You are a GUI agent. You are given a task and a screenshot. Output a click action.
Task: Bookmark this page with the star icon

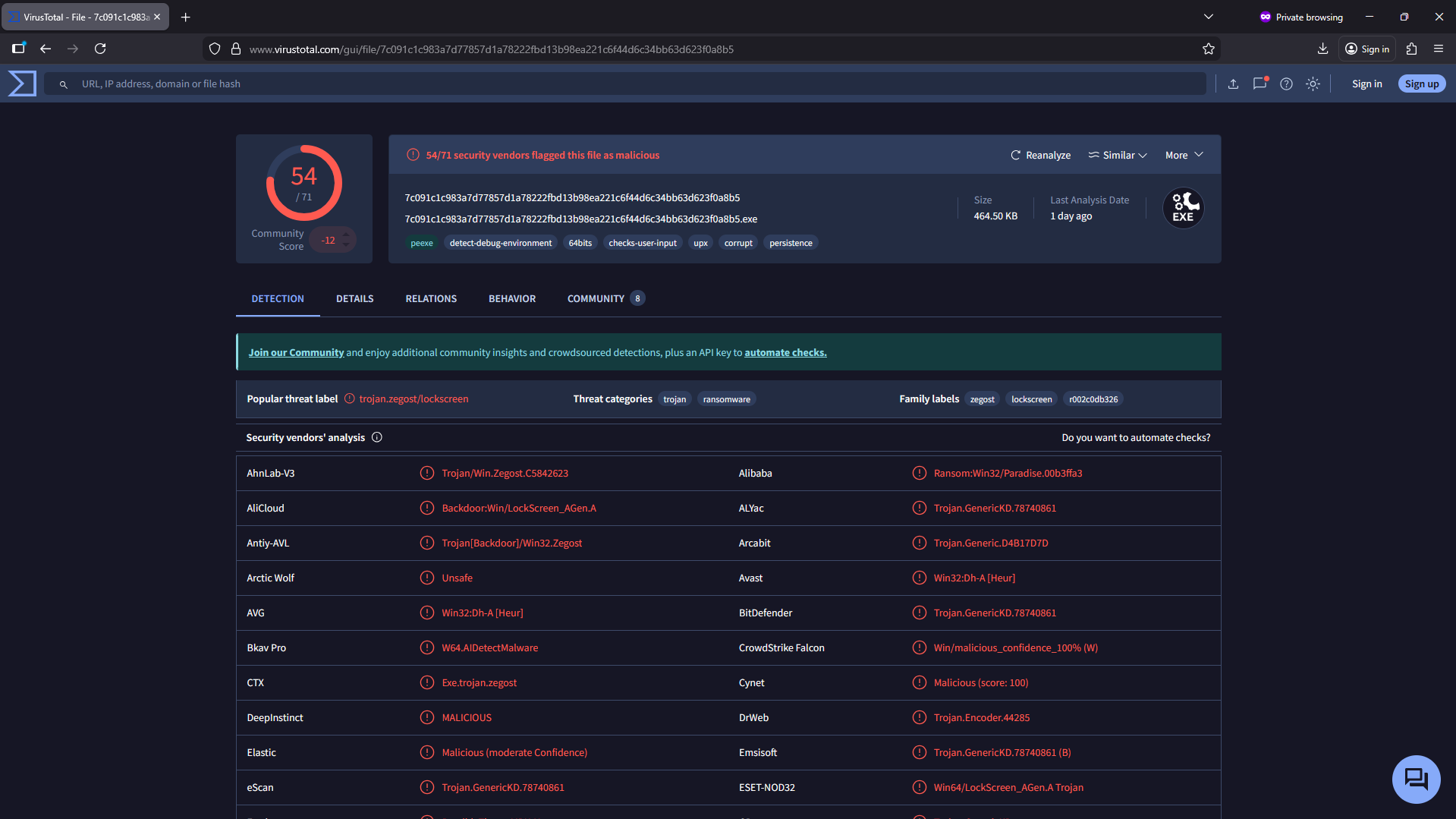point(1209,49)
